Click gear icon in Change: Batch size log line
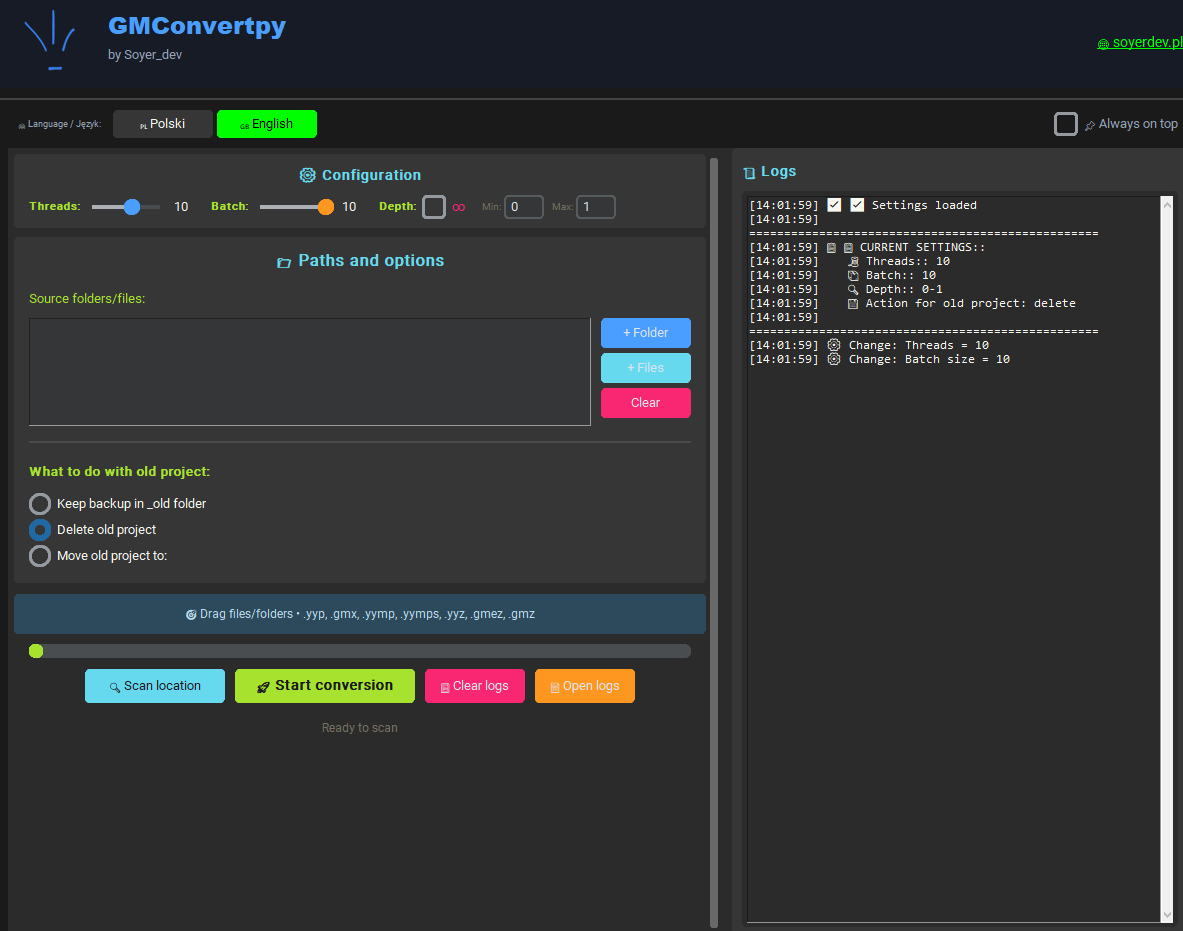Viewport: 1183px width, 931px height. coord(834,359)
